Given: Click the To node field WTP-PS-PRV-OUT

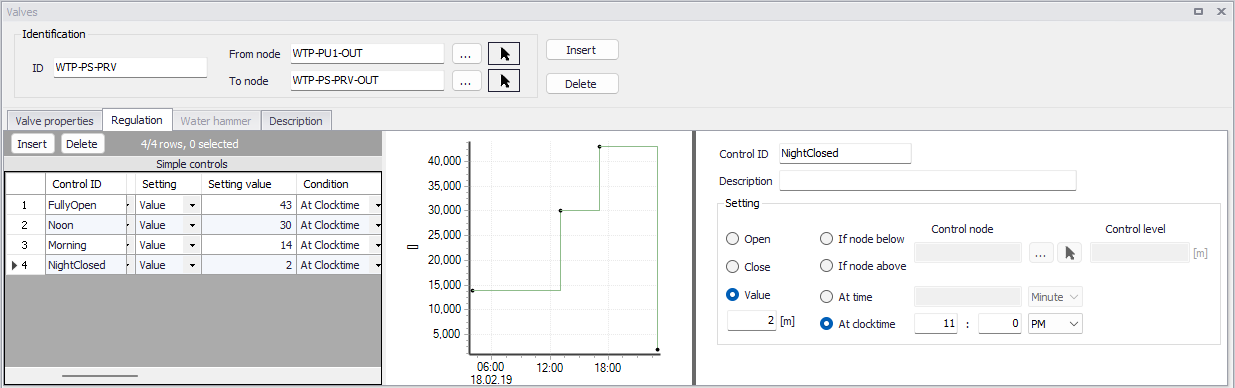Looking at the screenshot, I should [366, 80].
